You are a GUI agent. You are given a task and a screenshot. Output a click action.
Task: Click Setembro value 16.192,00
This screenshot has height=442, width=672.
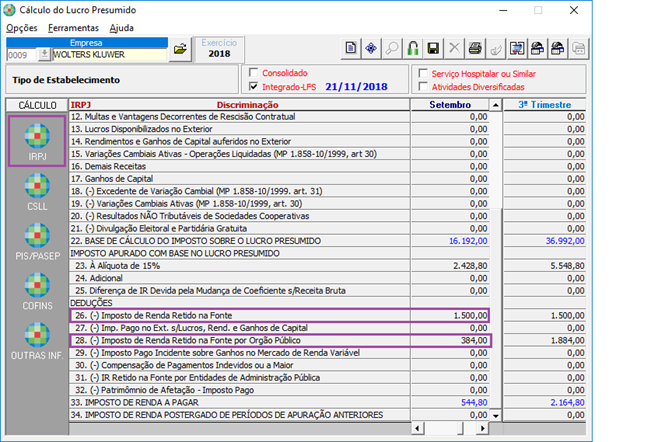point(468,241)
